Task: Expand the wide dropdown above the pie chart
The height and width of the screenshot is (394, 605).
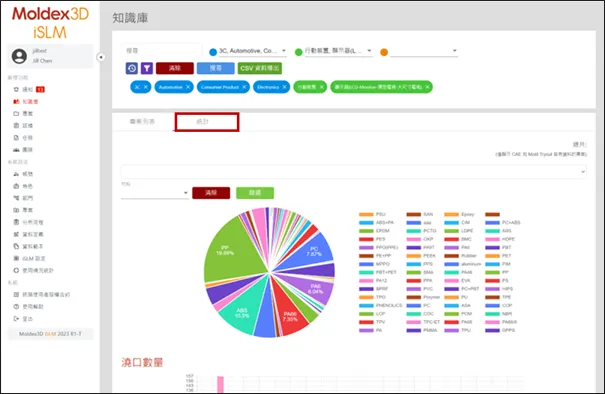Action: [x=354, y=172]
